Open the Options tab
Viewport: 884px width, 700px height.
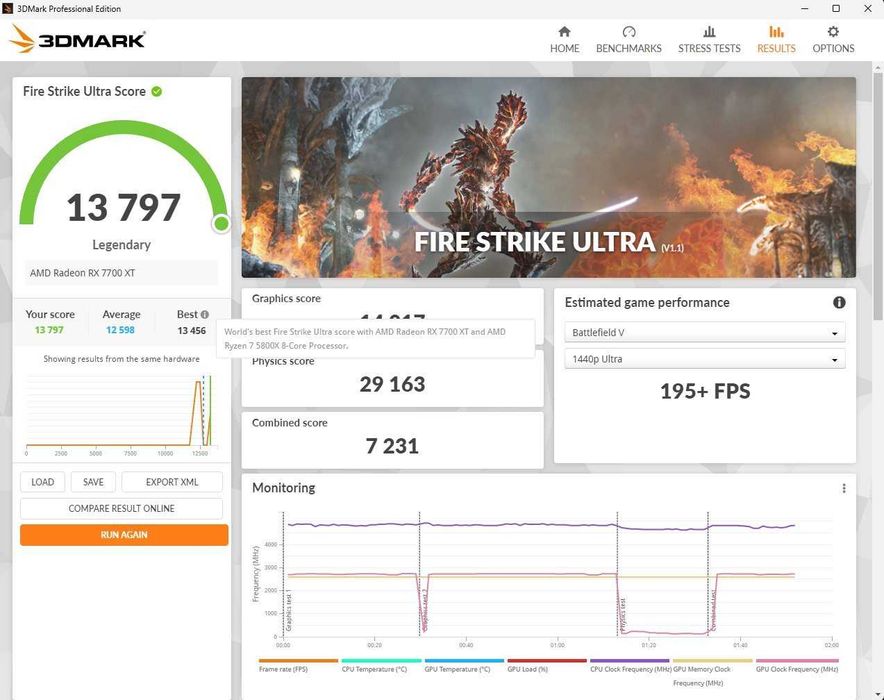(833, 40)
